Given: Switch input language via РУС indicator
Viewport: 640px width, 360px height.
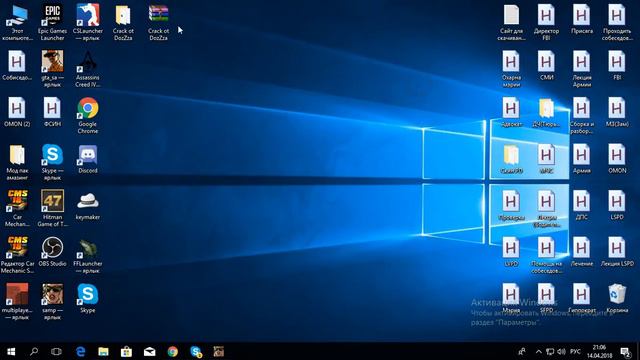Looking at the screenshot, I should (x=575, y=351).
